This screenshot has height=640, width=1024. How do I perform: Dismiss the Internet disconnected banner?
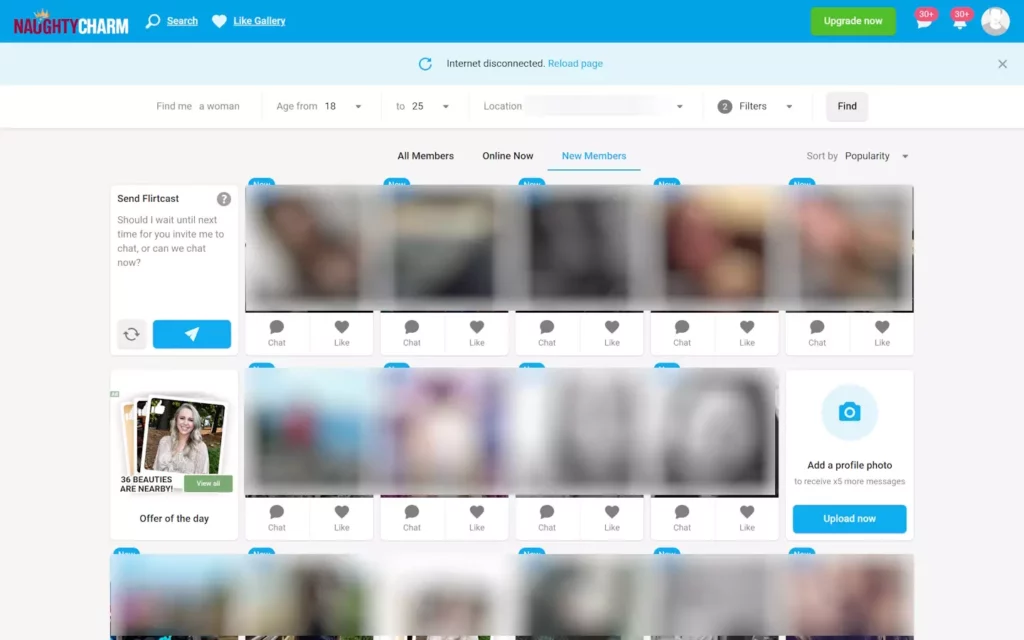point(1002,64)
